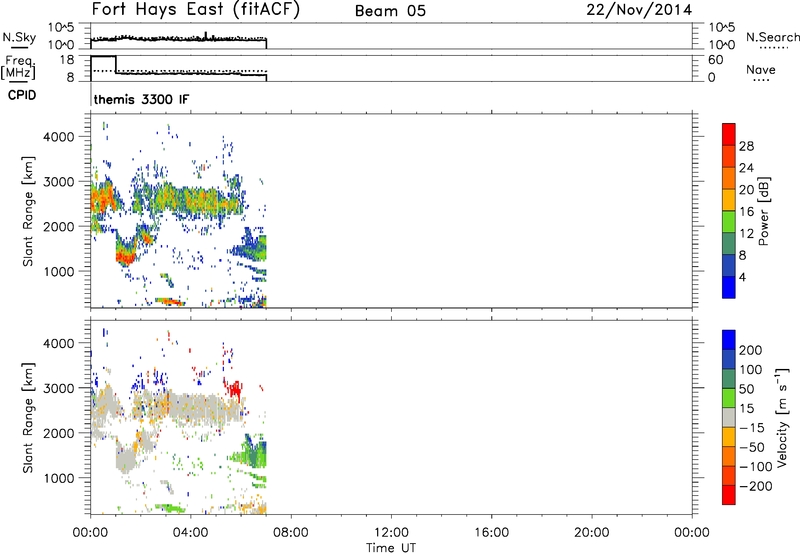Click the 'themis 3300 IF' text
800x554 pixels.
[x=141, y=99]
